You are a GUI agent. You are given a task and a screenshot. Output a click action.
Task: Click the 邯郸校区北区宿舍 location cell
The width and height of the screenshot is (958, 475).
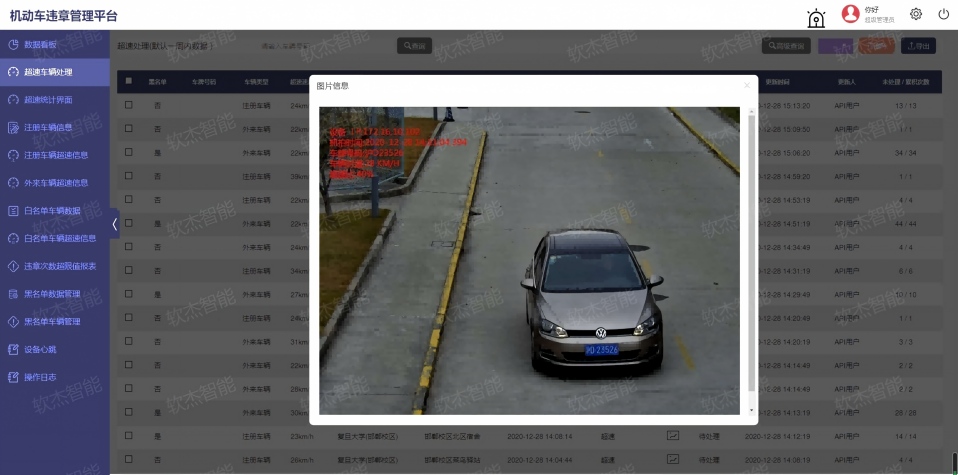click(x=454, y=436)
